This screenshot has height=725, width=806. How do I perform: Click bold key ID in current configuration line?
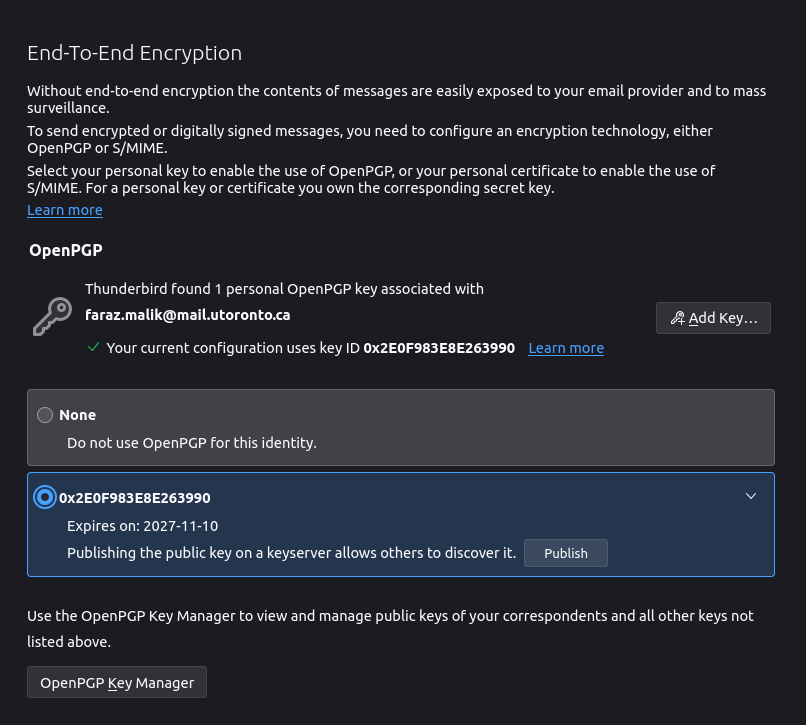(x=439, y=348)
